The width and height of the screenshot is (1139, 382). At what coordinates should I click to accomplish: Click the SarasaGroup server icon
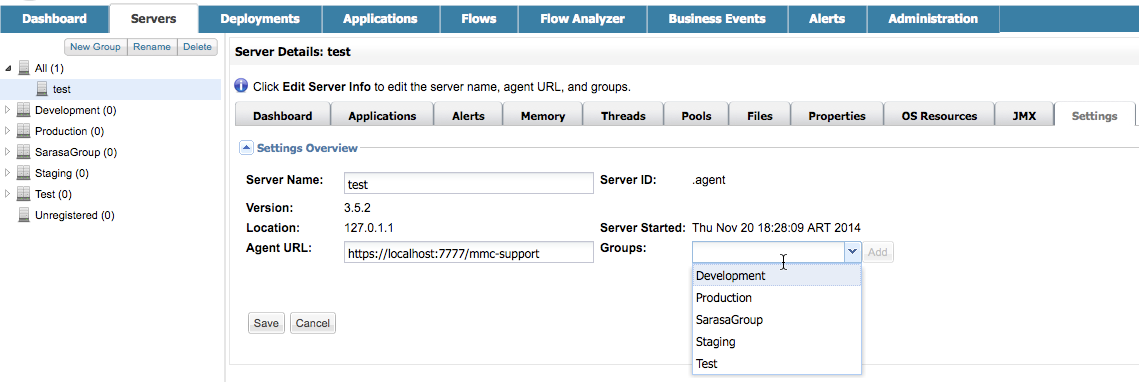point(24,153)
